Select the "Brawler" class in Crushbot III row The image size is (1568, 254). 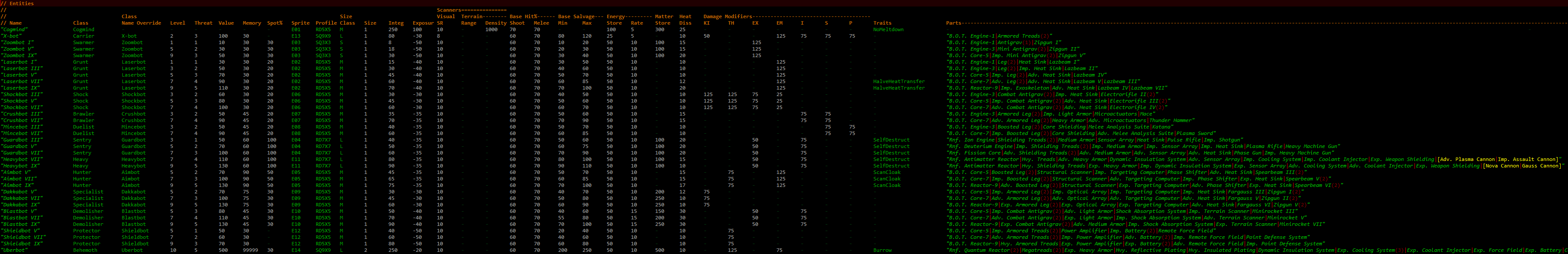(84, 114)
